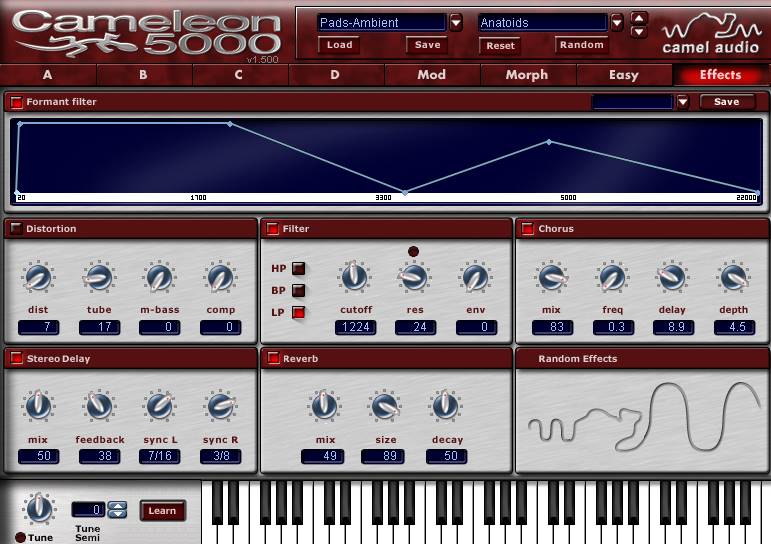Open Anatoids preset dropdown arrow
Screen dimensions: 771x544
(x=617, y=23)
